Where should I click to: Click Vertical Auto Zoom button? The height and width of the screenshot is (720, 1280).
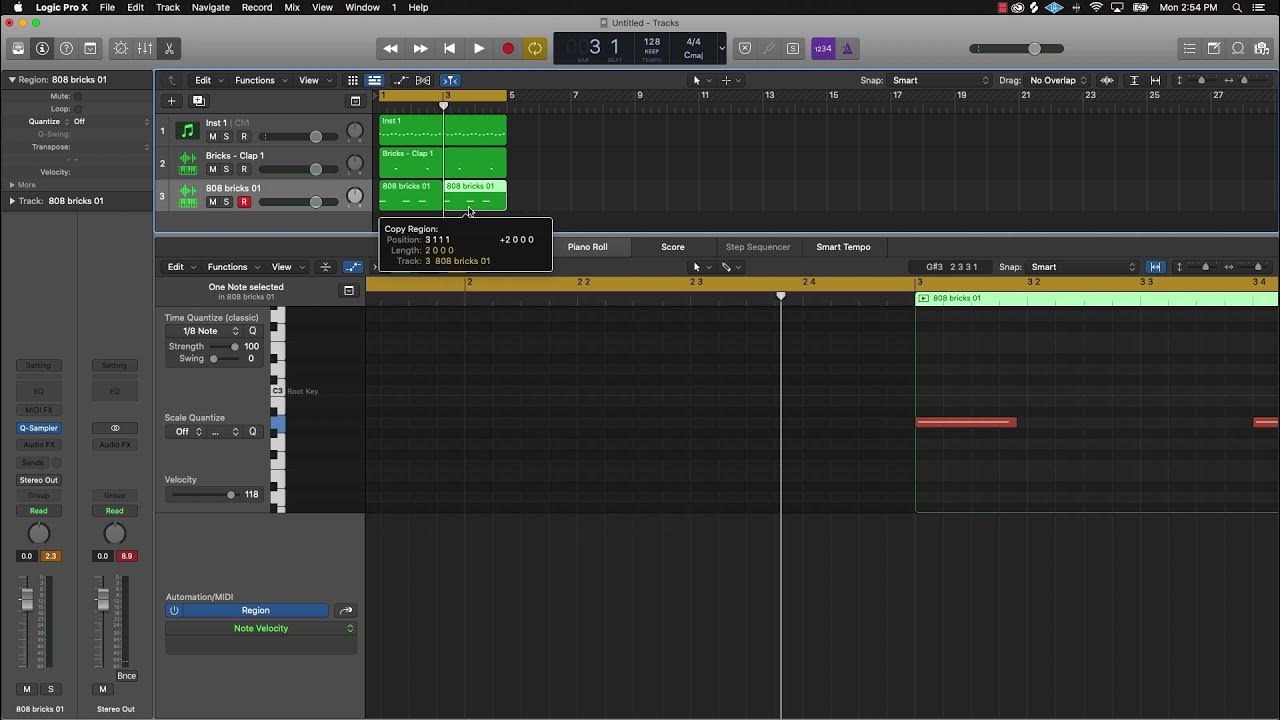pyautogui.click(x=1134, y=80)
